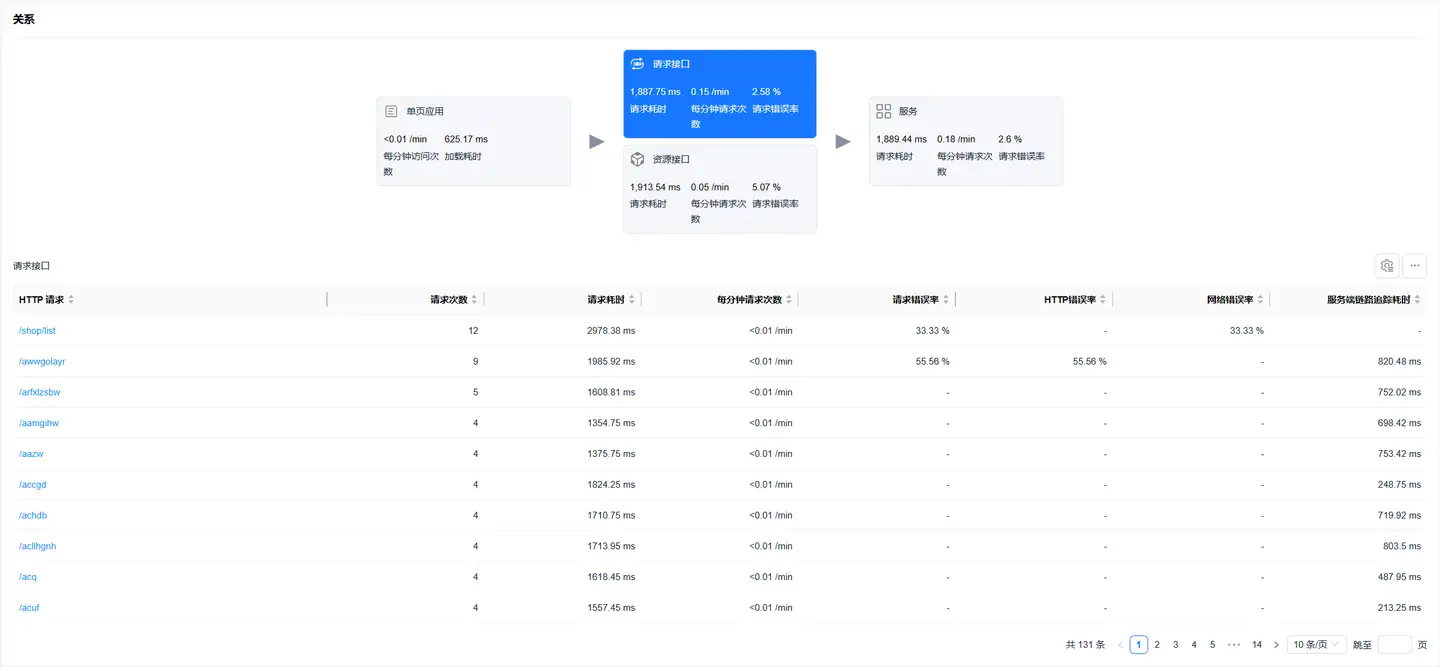Image resolution: width=1440 pixels, height=667 pixels.
Task: Open the /awwgolayr request link
Action: [42, 361]
